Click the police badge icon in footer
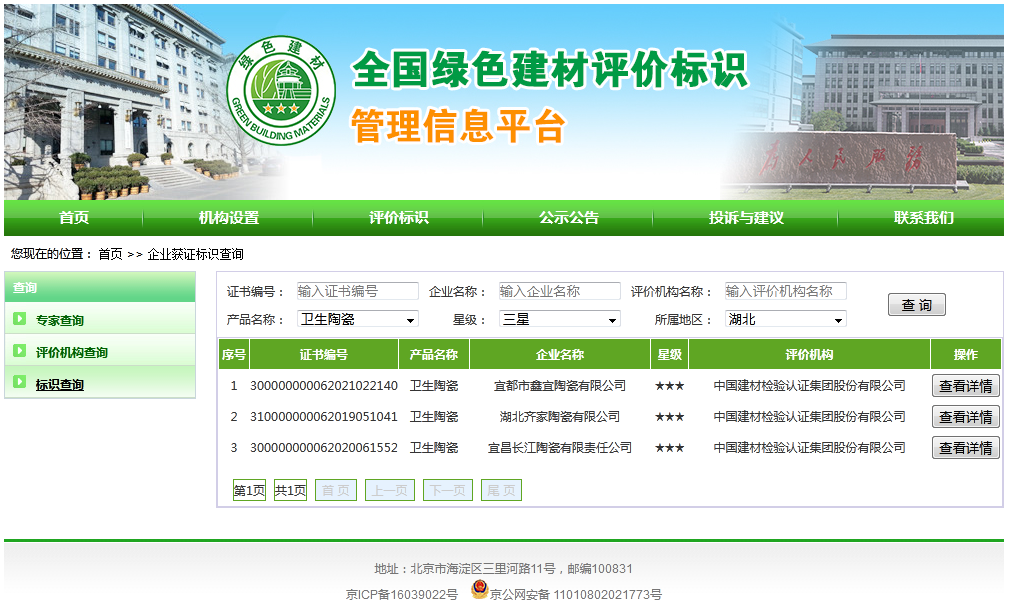Screen dimensions: 1009x602 click(479, 592)
